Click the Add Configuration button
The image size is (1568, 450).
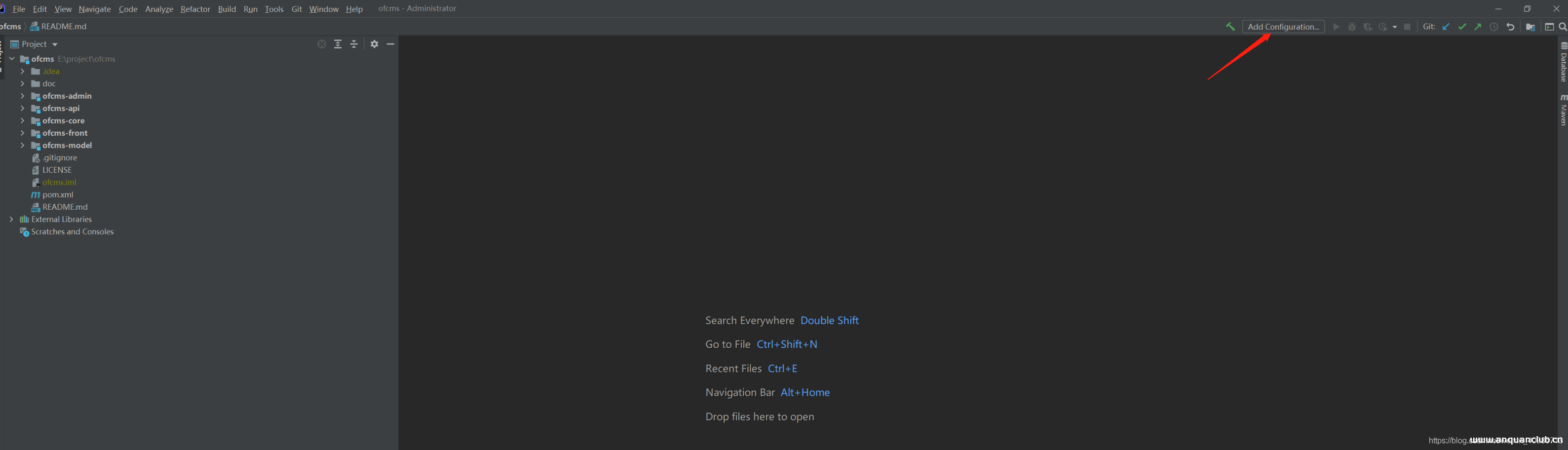[1283, 27]
